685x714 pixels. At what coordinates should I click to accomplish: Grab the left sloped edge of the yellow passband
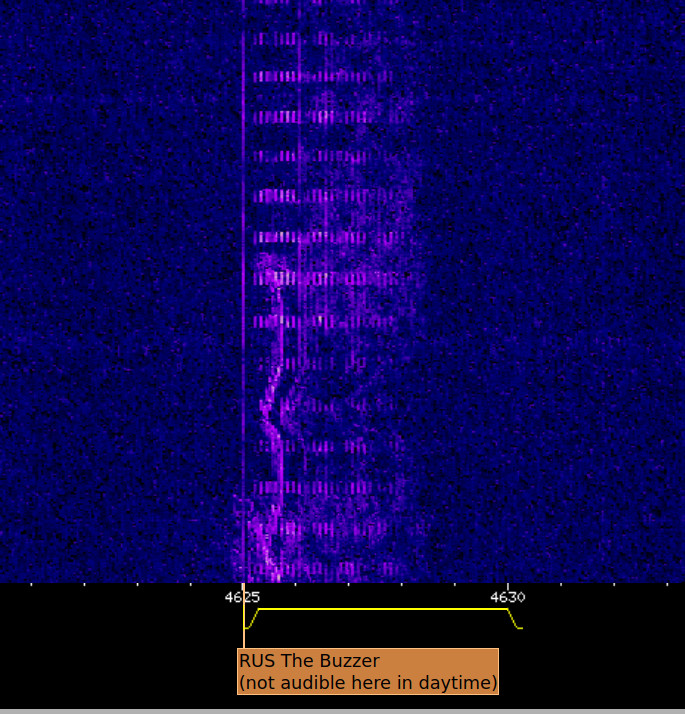[x=252, y=619]
